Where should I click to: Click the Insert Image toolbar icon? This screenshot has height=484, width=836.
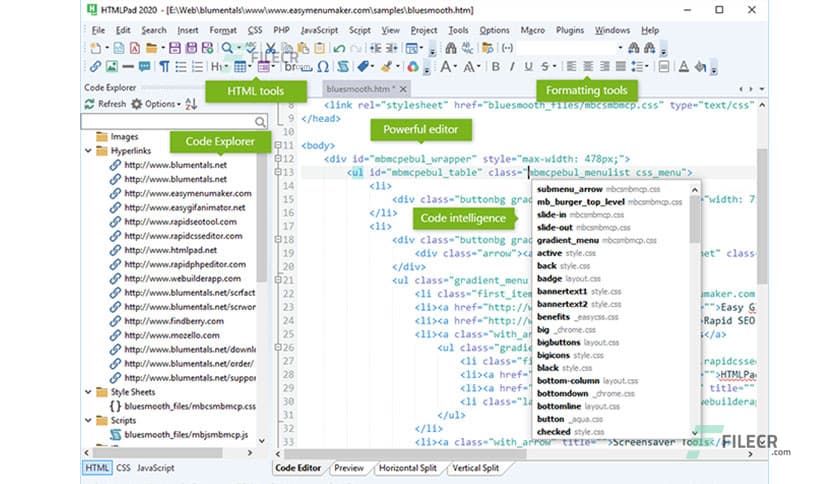pyautogui.click(x=111, y=67)
